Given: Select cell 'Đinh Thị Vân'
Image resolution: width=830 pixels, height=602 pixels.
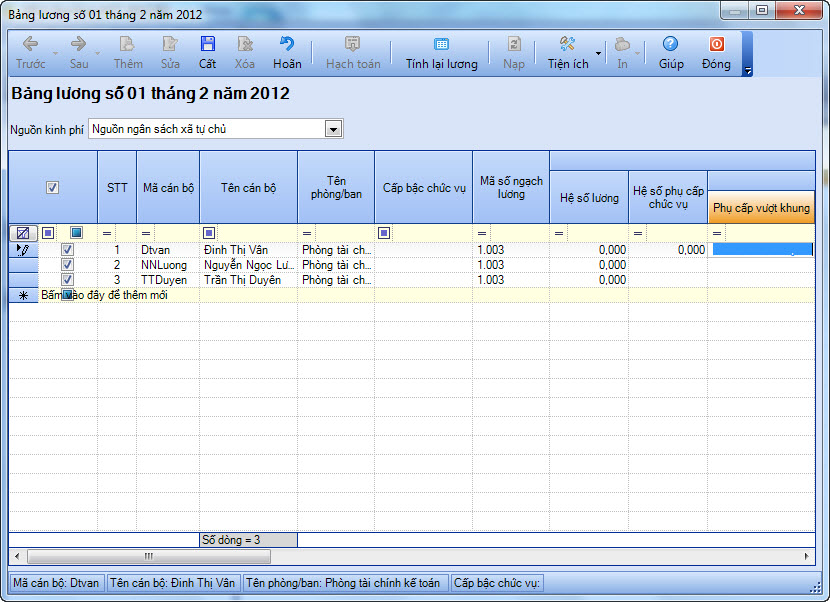Looking at the screenshot, I should click(x=248, y=250).
